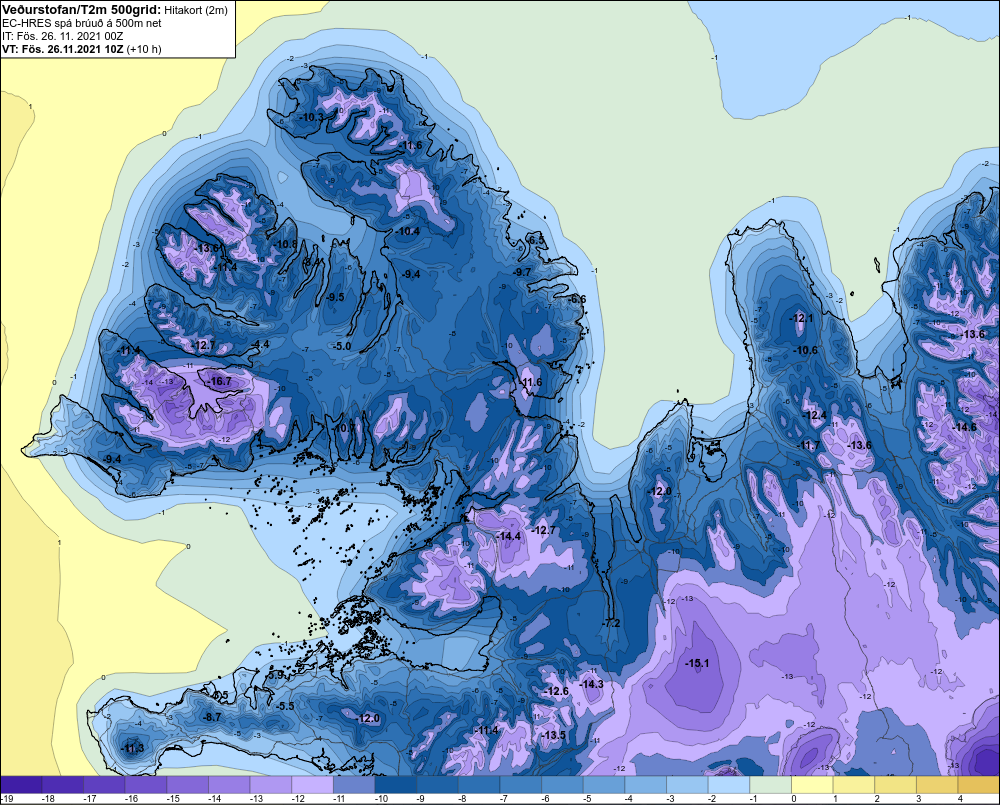
Task: Click the -10.4 temperature reading
Action: point(408,231)
